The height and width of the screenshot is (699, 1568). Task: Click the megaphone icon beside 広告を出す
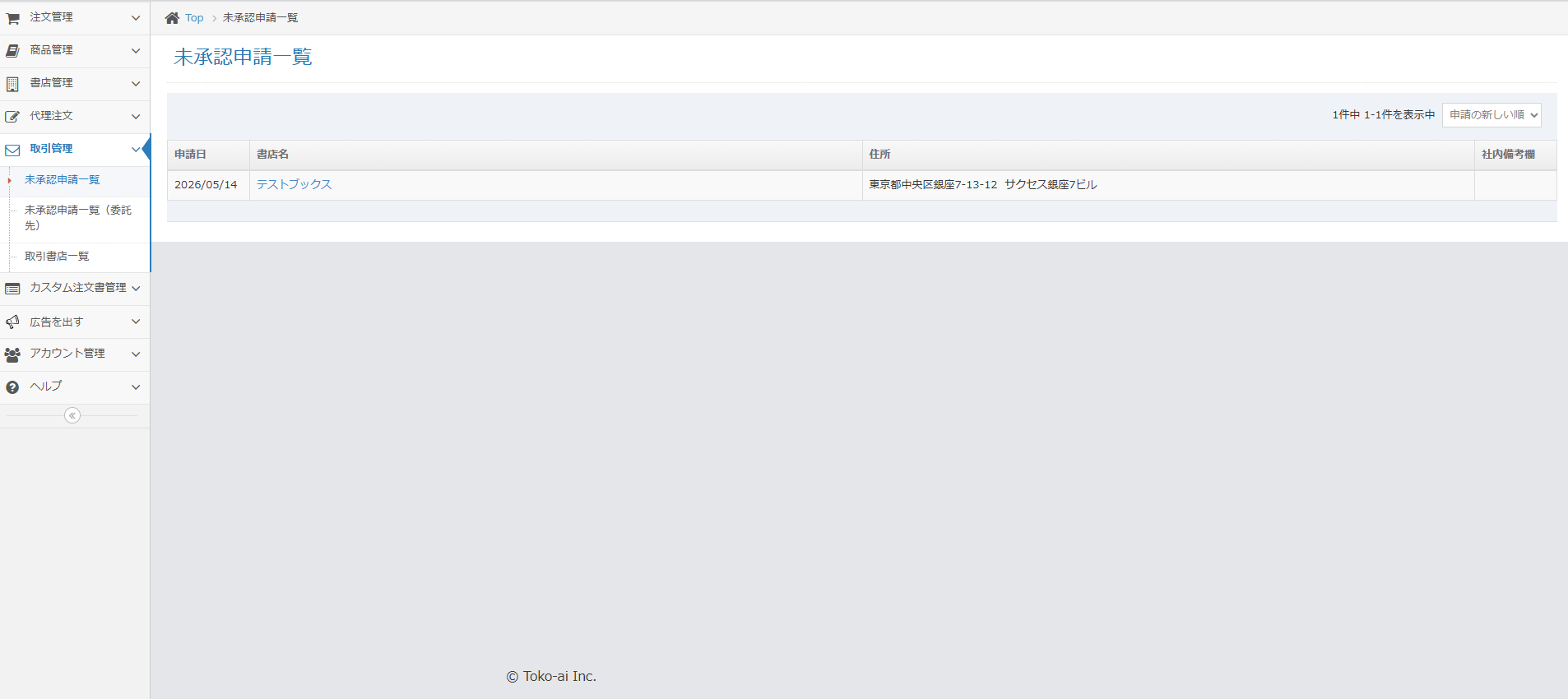(x=12, y=322)
